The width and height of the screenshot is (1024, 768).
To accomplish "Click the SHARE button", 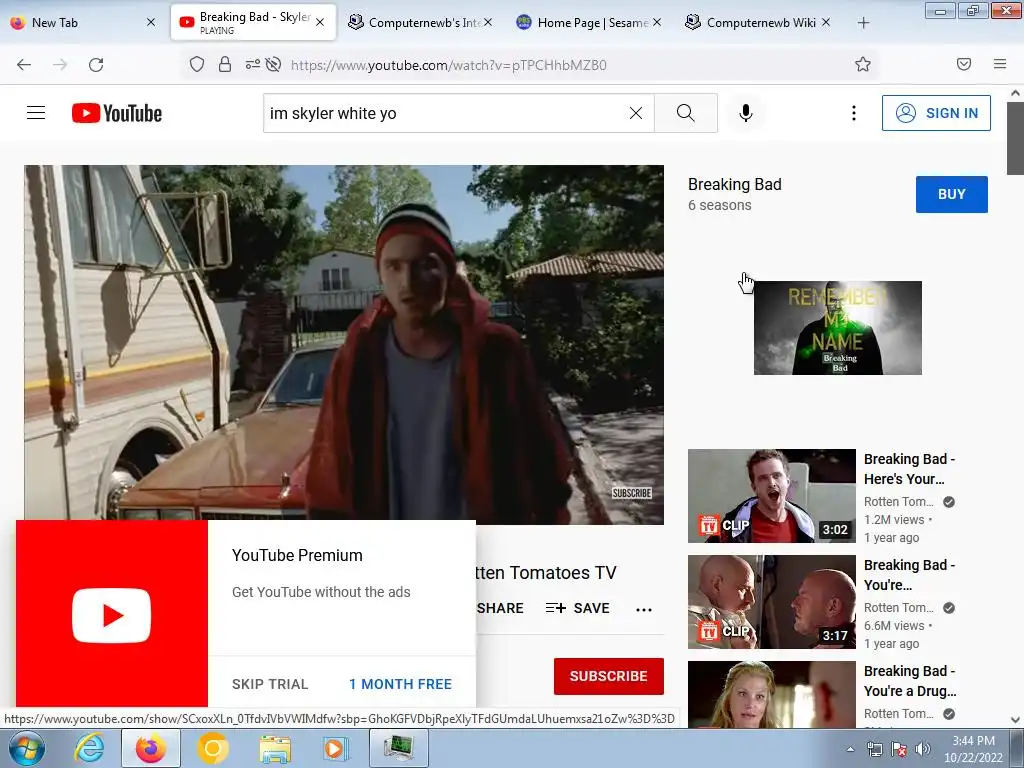I will 500,608.
